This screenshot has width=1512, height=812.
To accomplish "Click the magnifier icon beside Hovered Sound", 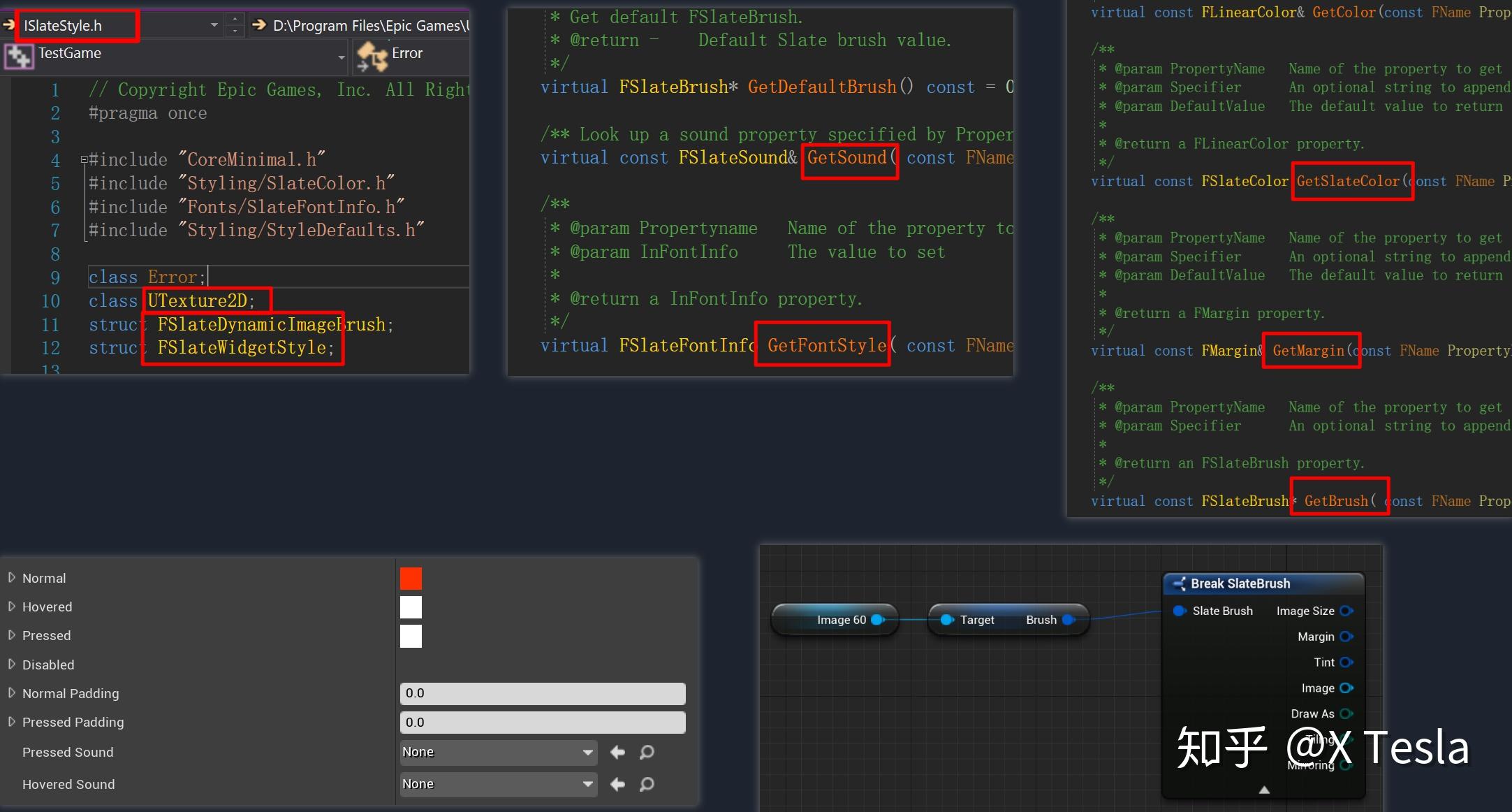I will click(647, 783).
